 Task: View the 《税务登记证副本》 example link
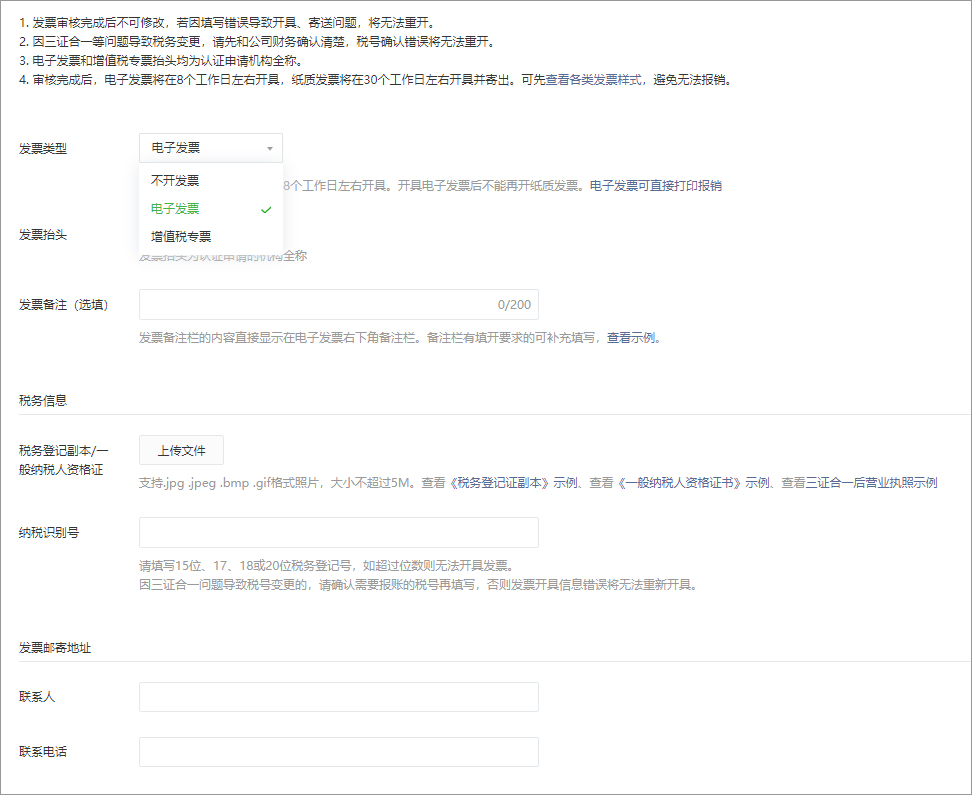498,483
